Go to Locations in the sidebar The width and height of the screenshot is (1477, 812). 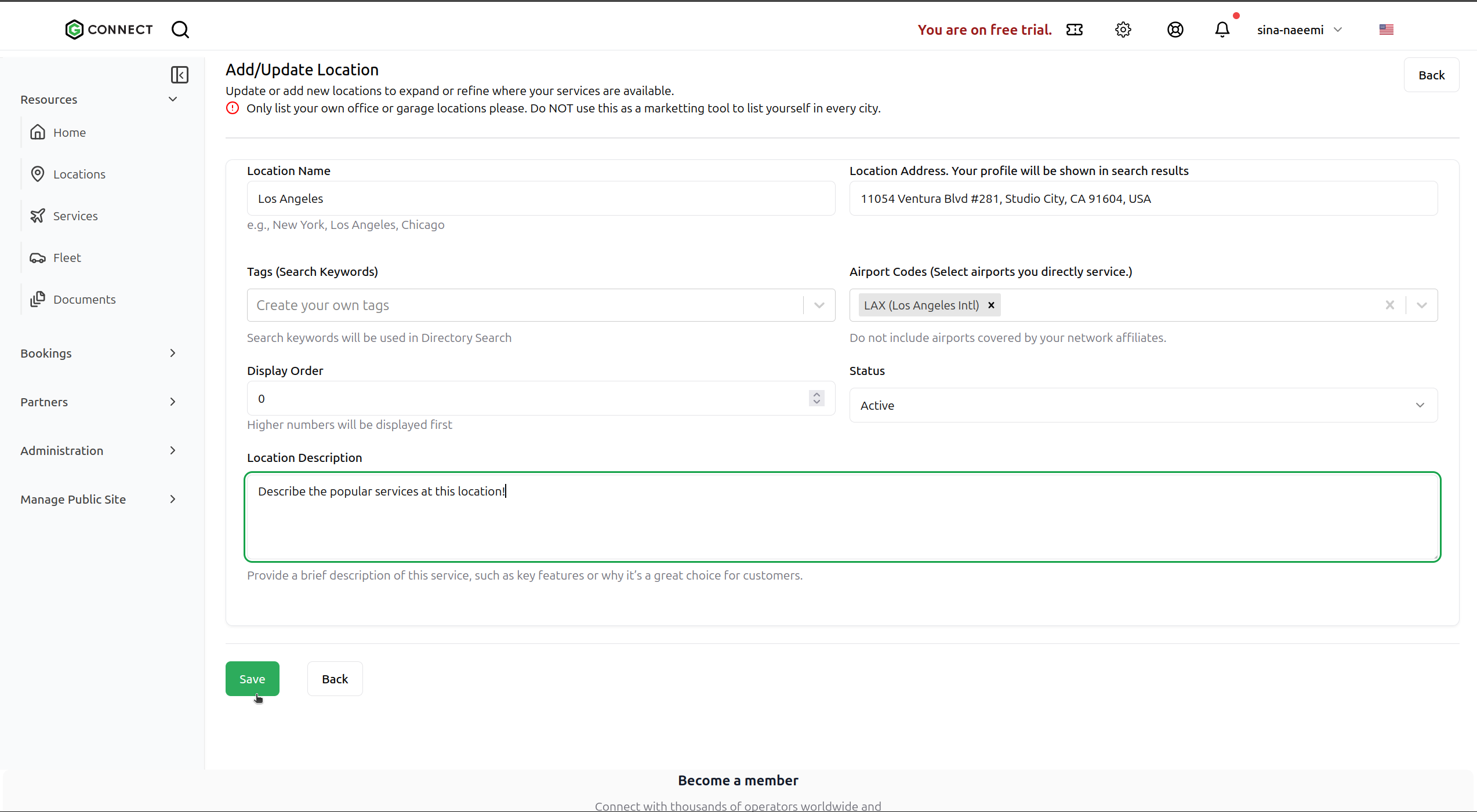[79, 174]
